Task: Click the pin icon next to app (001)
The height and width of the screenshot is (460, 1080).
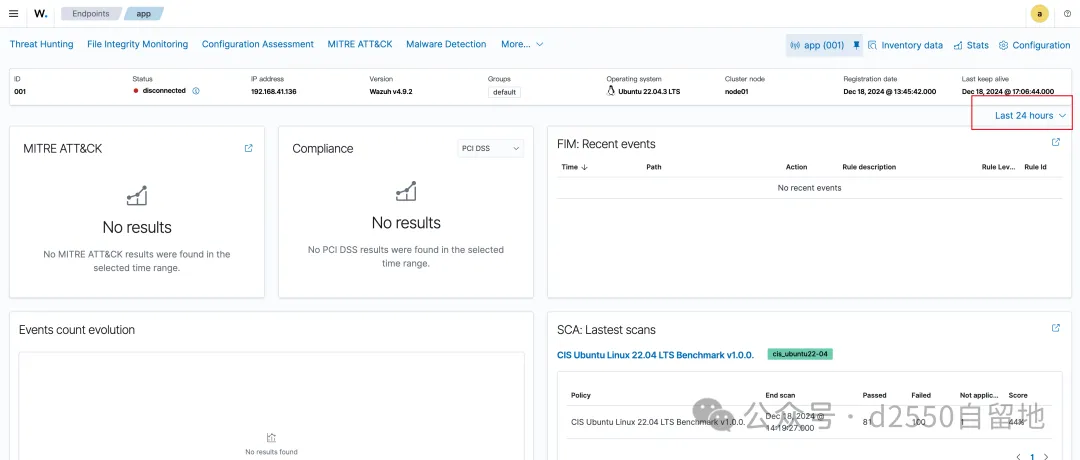Action: point(856,45)
